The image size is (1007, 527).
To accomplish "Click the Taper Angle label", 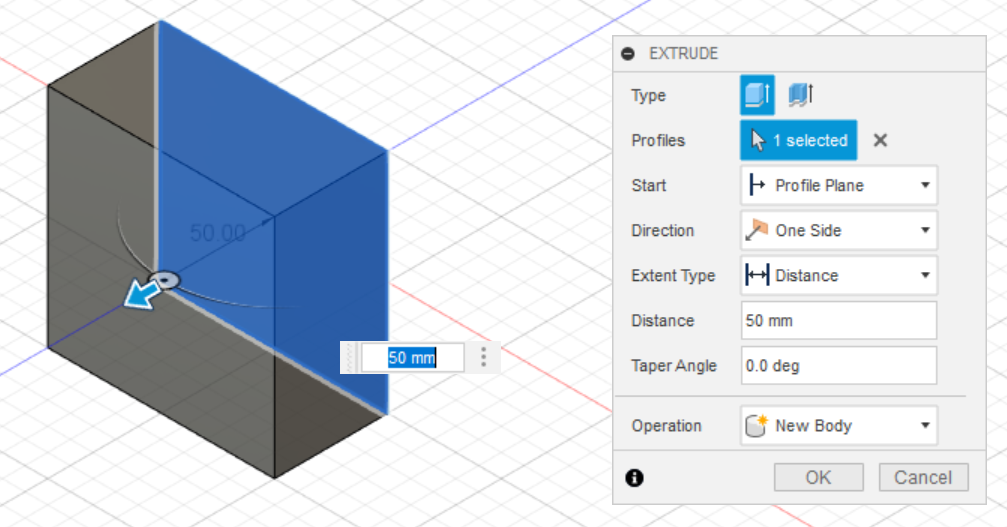I will click(674, 366).
